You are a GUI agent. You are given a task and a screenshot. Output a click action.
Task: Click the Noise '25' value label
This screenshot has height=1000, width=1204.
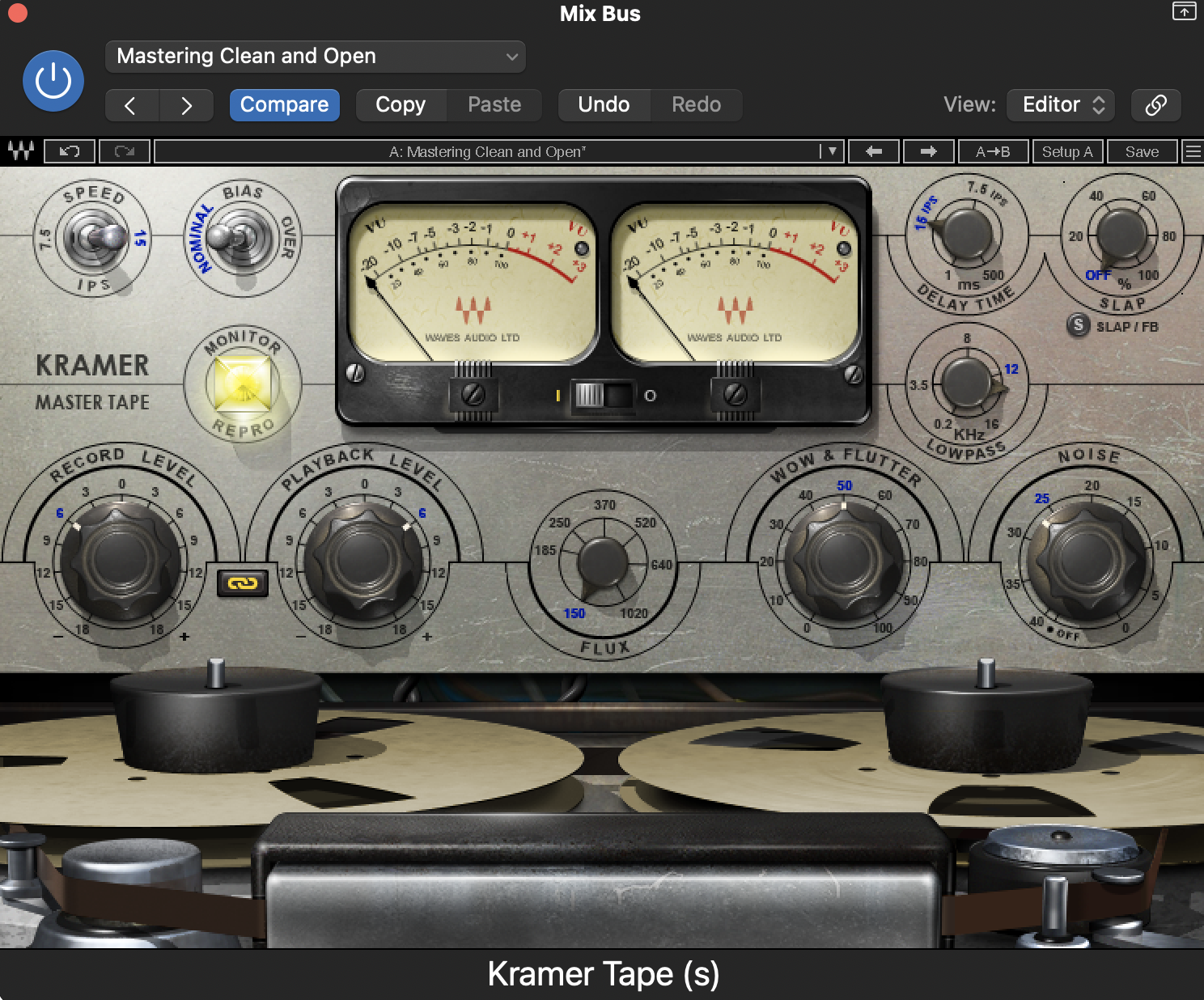coord(1042,498)
